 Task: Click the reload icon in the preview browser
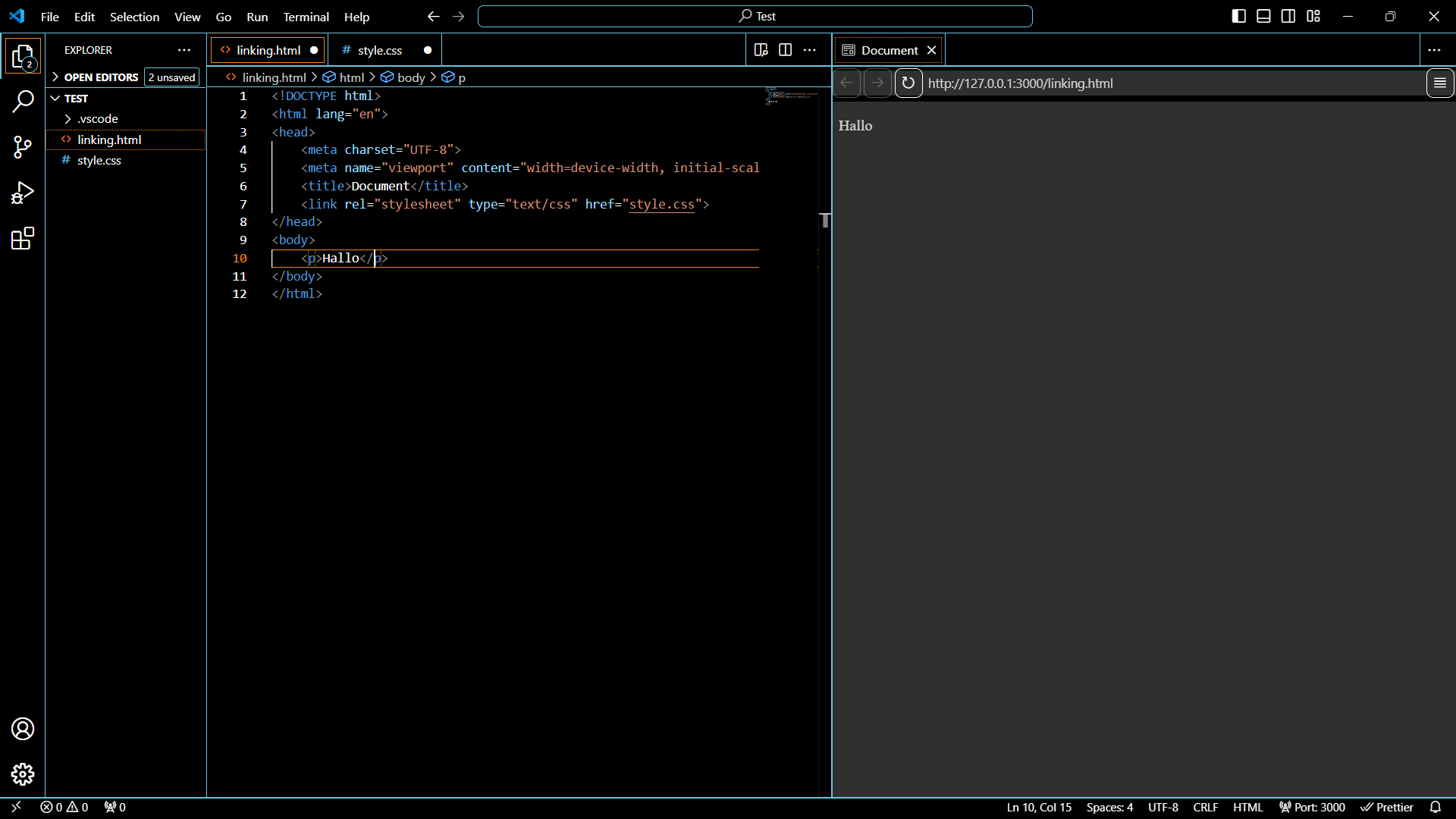[x=908, y=83]
